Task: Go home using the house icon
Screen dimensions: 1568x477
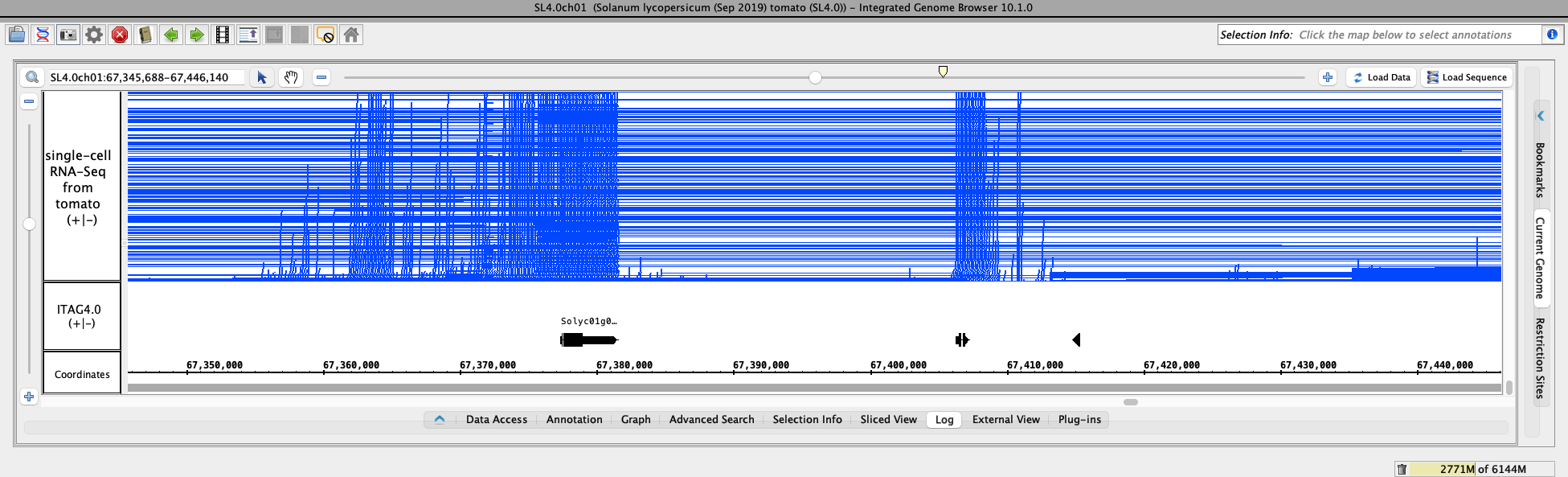Action: coord(351,35)
